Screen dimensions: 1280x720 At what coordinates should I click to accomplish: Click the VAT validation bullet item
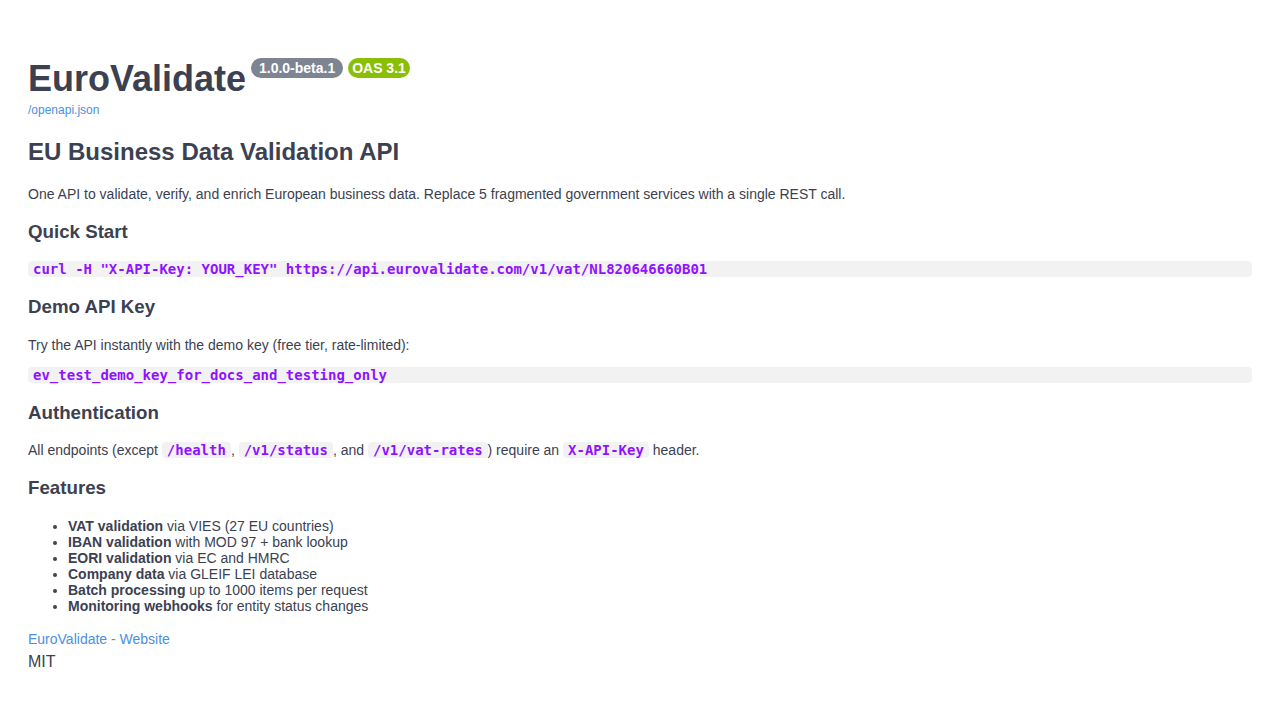pyautogui.click(x=201, y=526)
